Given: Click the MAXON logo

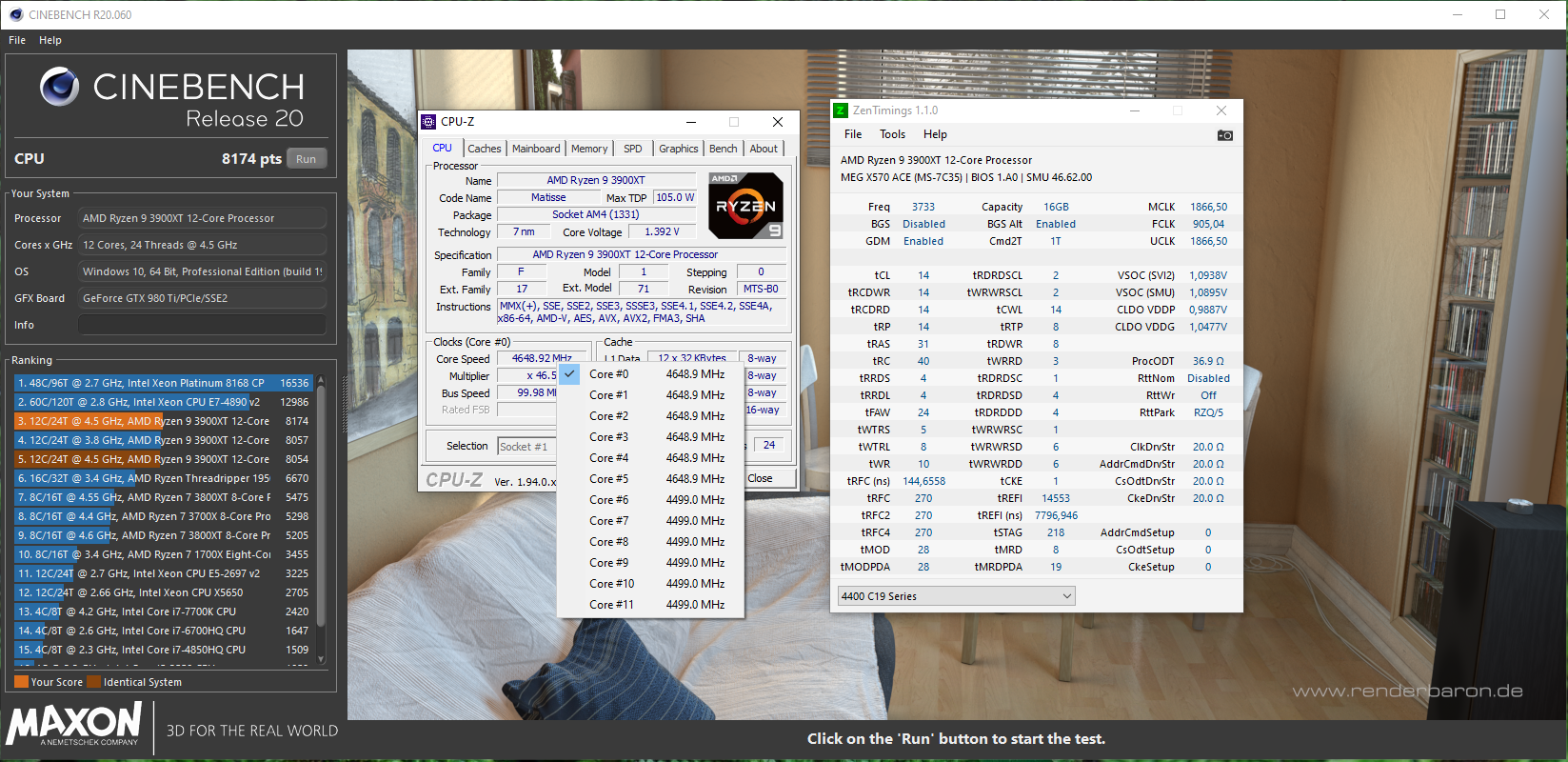Looking at the screenshot, I should click(x=74, y=725).
